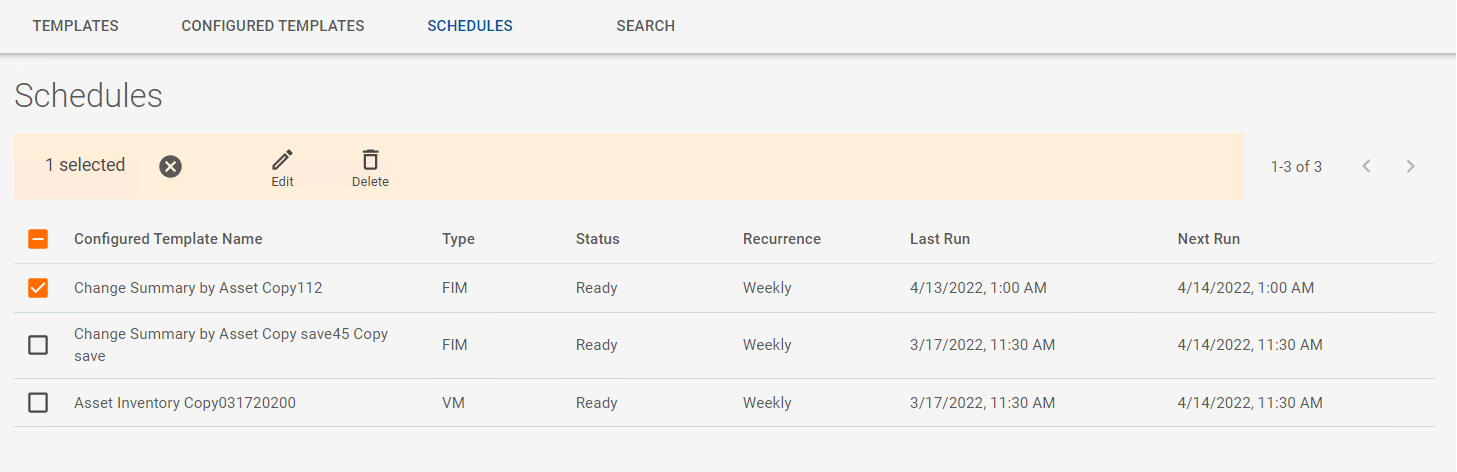
Task: Click 'Change Summary by Asset Copy save45 Copy save'
Action: tap(231, 345)
